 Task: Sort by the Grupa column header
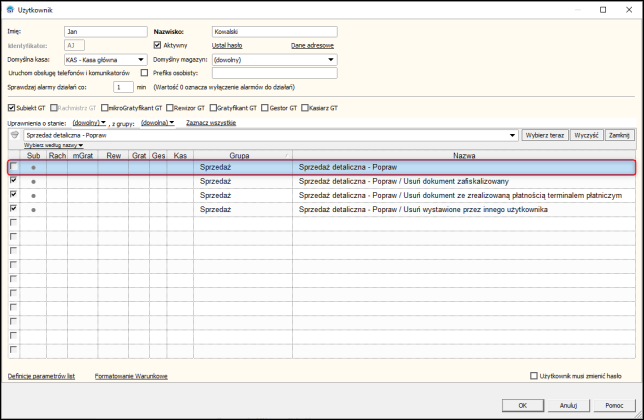click(243, 156)
